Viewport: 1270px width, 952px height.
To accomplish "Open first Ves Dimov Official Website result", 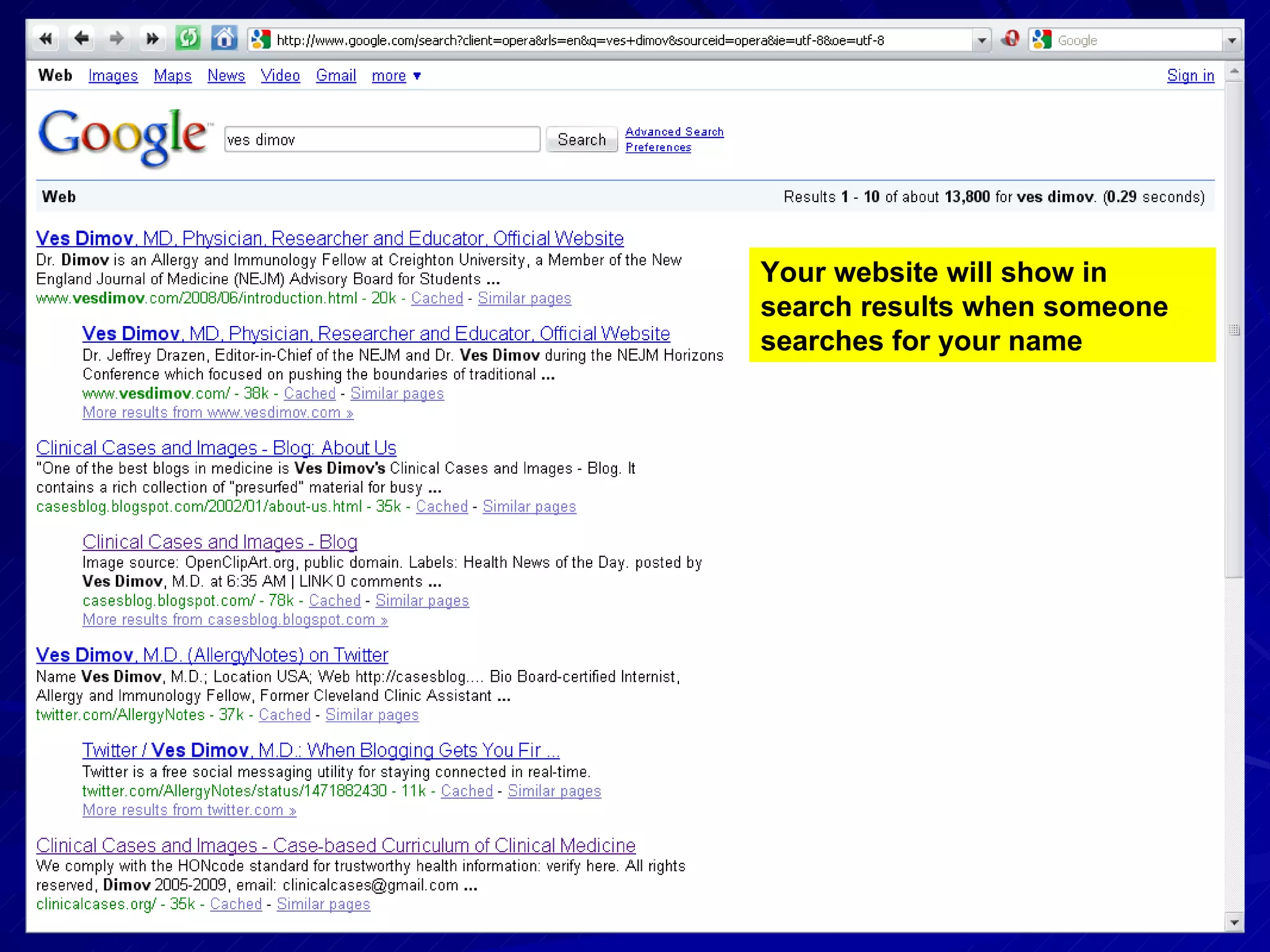I will coord(330,238).
